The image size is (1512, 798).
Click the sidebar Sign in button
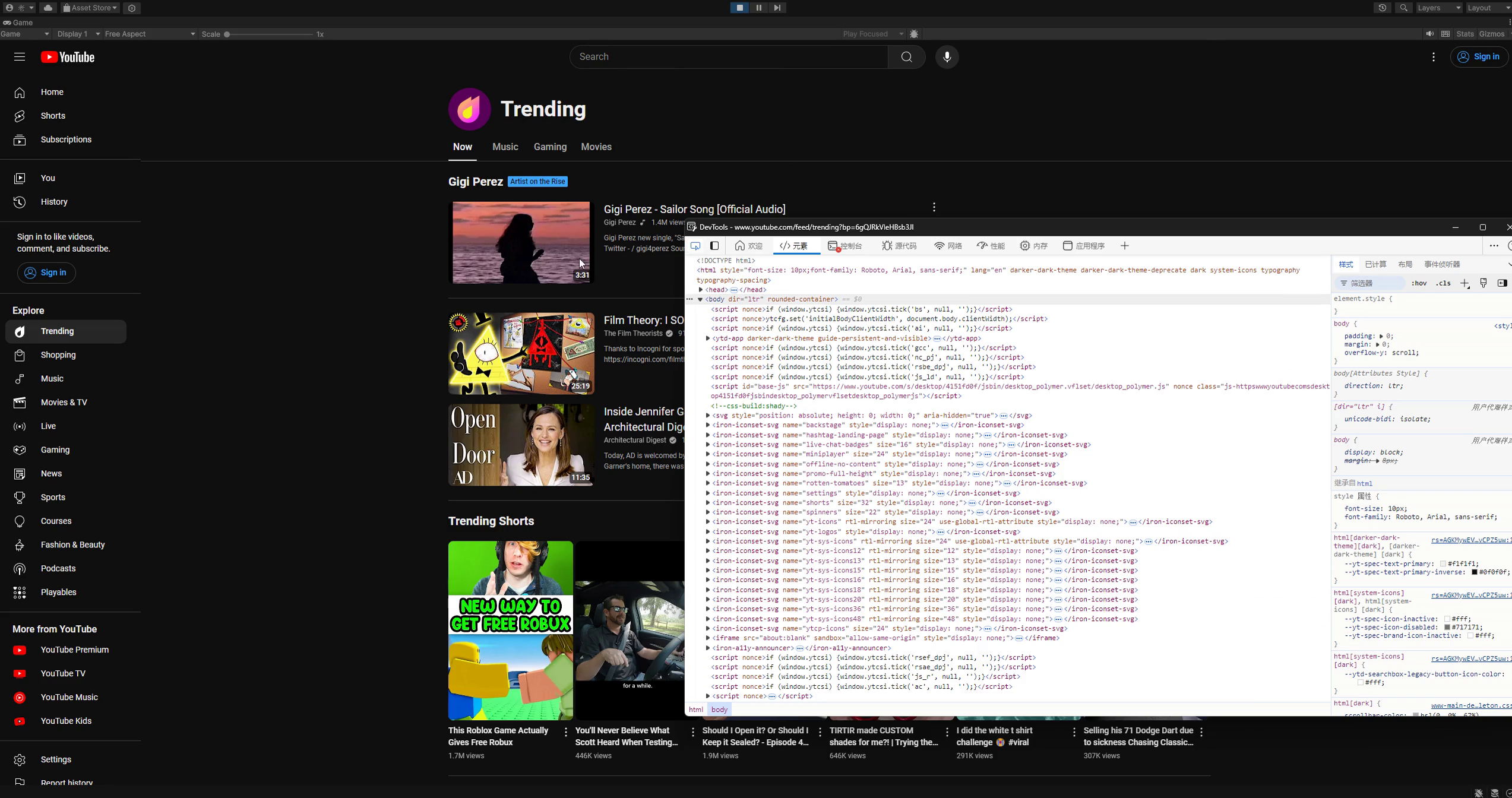(x=46, y=273)
